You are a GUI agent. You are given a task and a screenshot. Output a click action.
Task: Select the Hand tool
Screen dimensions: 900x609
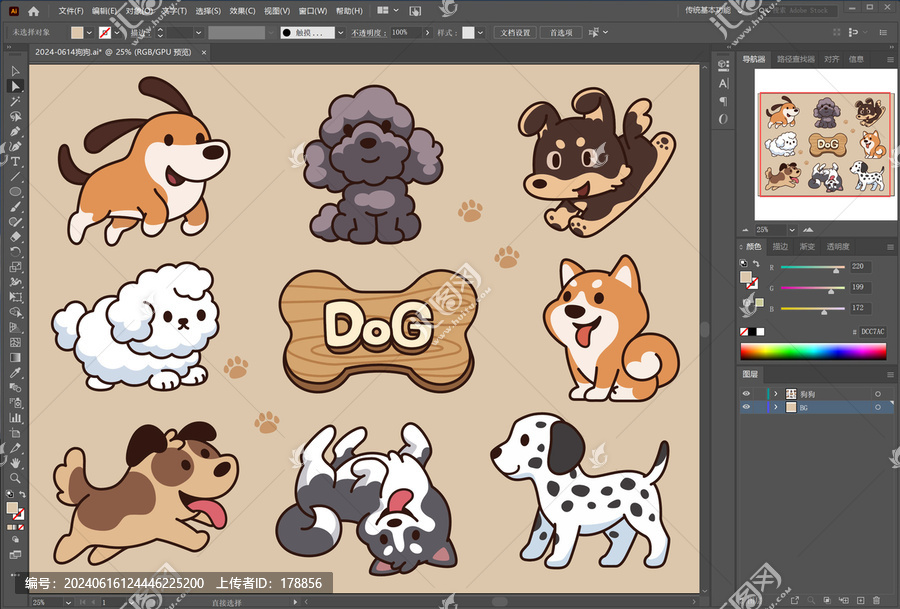[x=15, y=463]
